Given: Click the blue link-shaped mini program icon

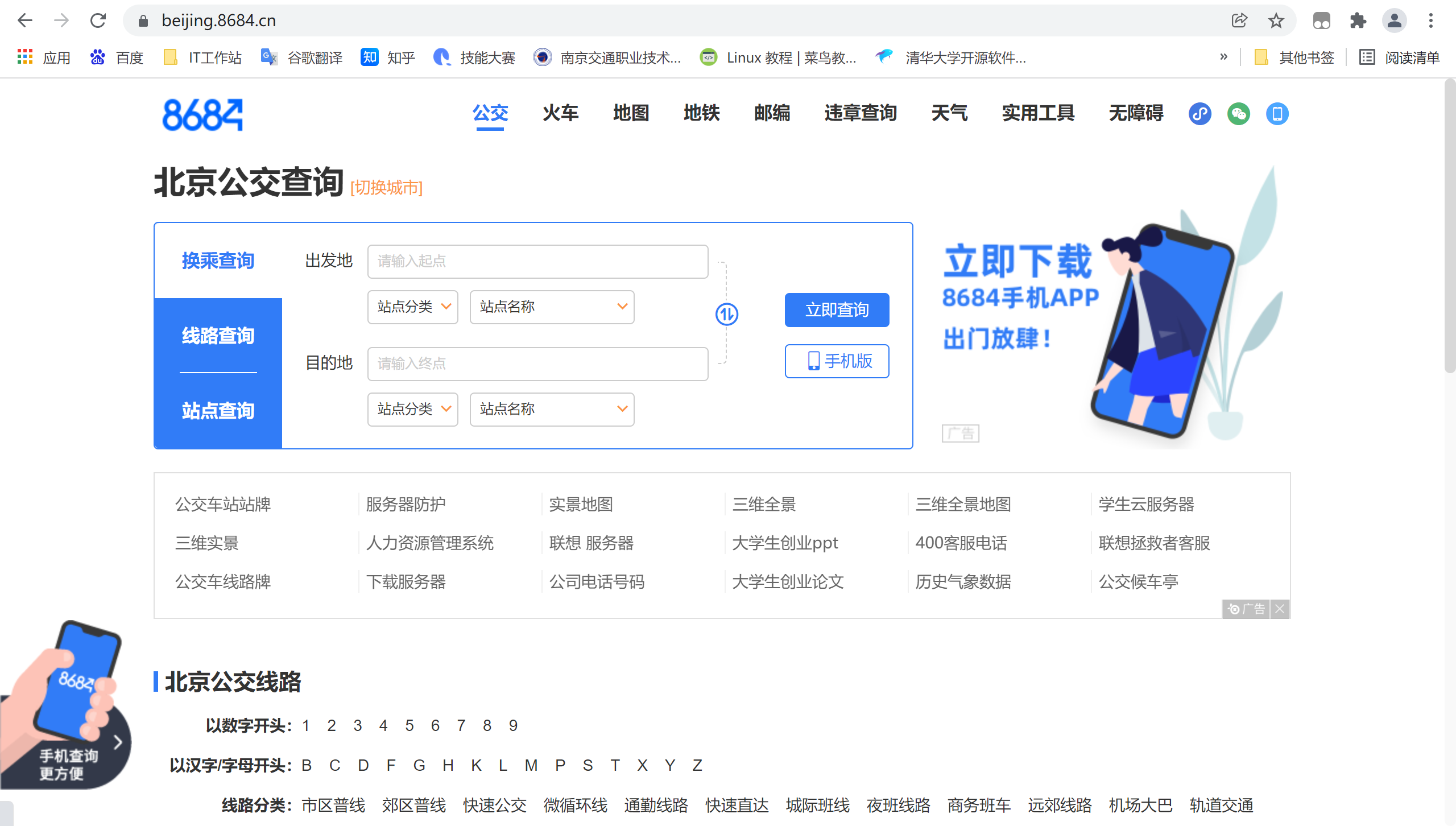Looking at the screenshot, I should pos(1199,114).
